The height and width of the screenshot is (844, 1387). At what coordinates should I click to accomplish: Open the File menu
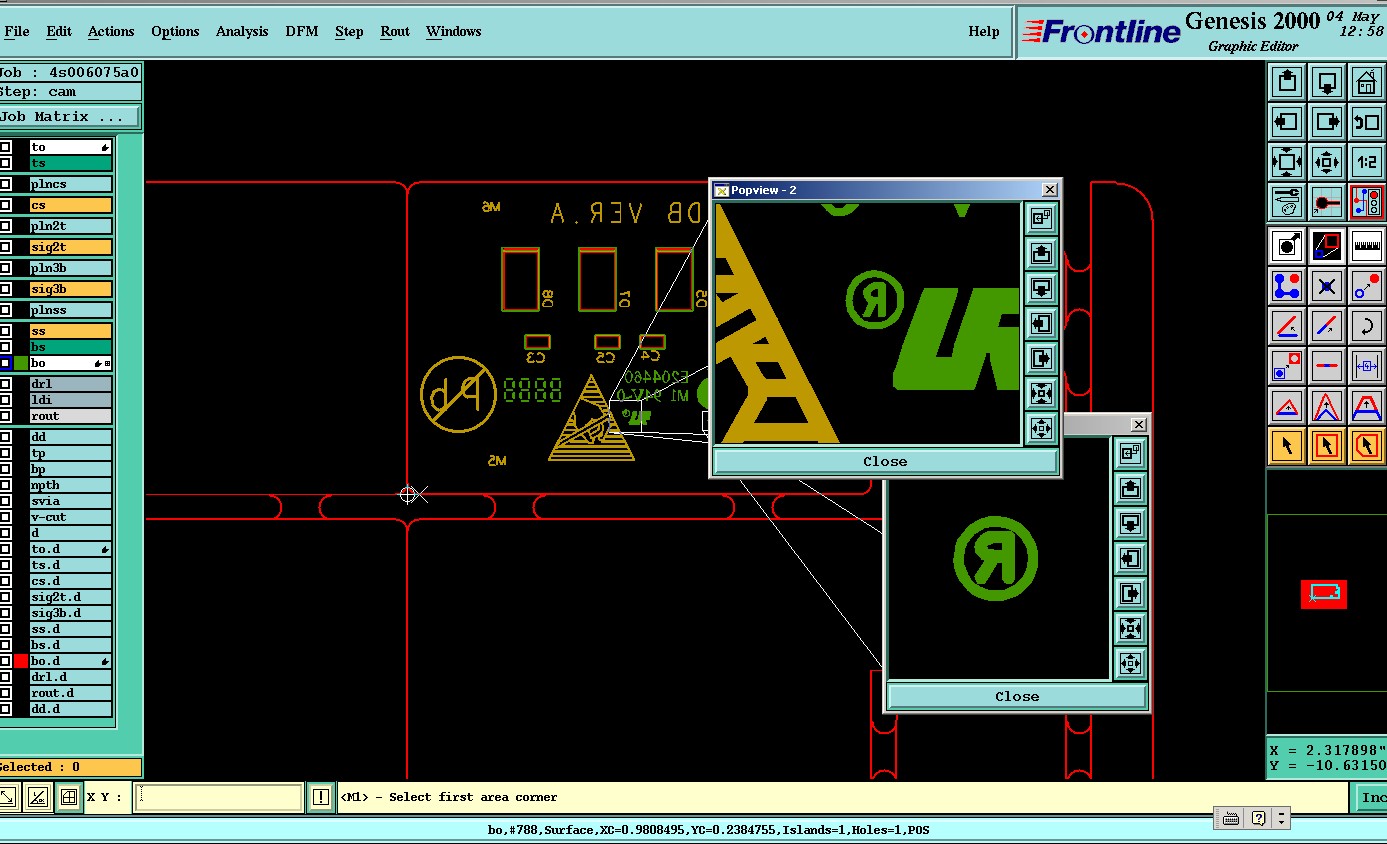(x=17, y=31)
